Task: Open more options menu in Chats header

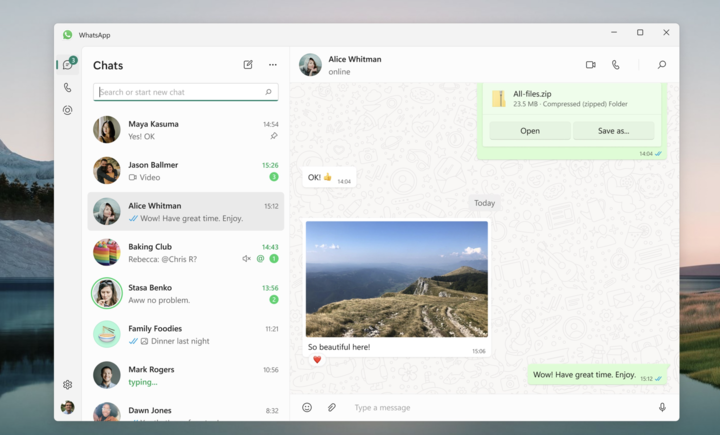Action: 272,65
